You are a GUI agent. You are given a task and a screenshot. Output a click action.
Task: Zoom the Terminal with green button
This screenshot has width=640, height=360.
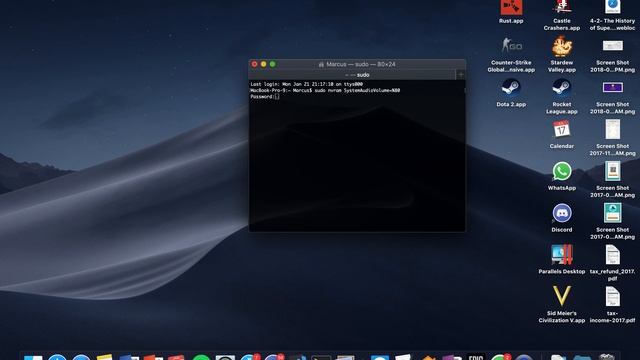coord(273,64)
